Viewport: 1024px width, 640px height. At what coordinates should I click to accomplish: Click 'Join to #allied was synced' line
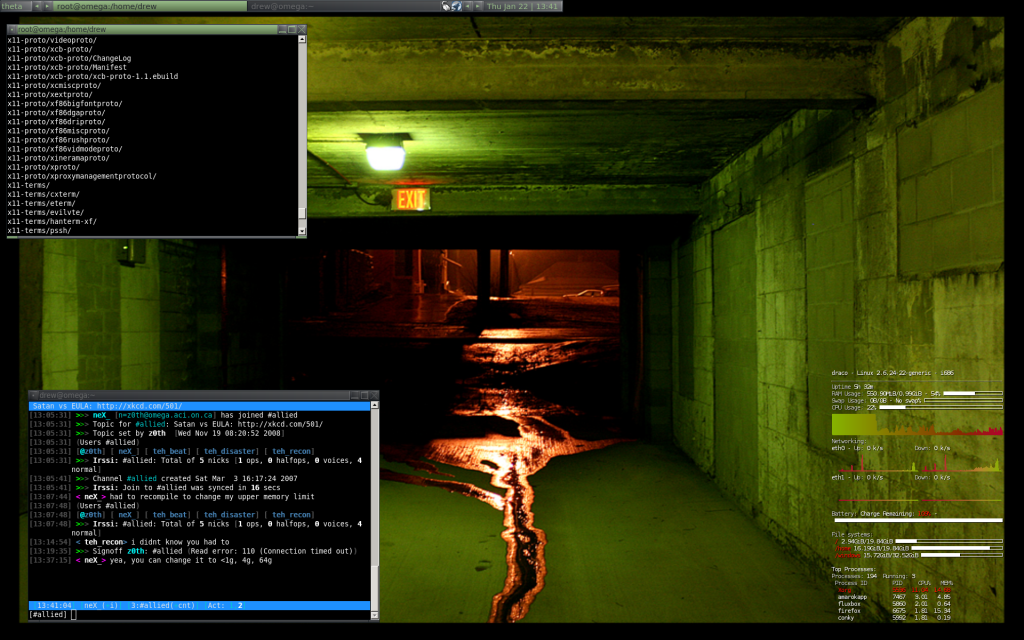[155, 487]
